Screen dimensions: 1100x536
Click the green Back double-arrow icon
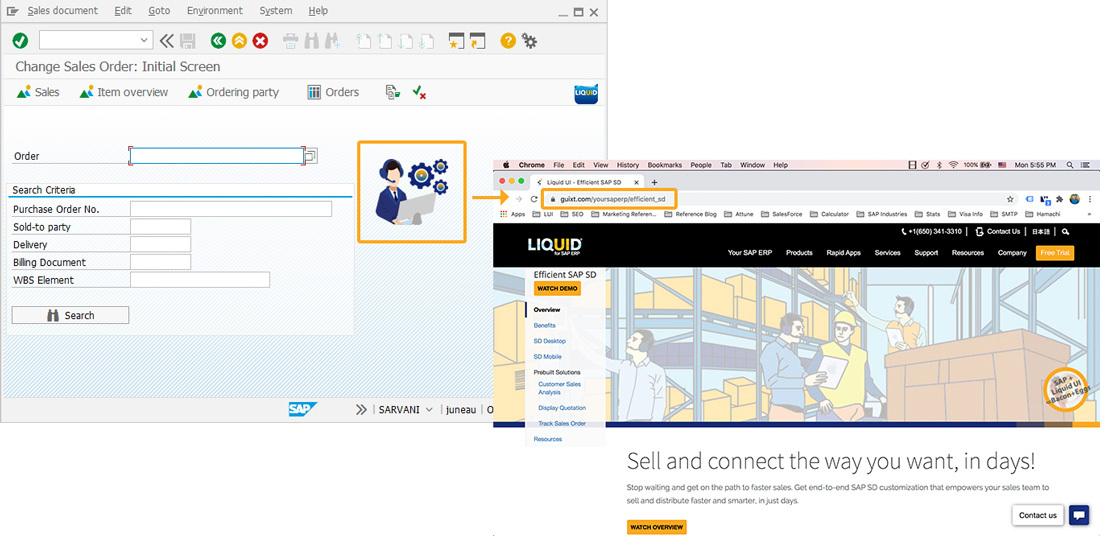218,41
